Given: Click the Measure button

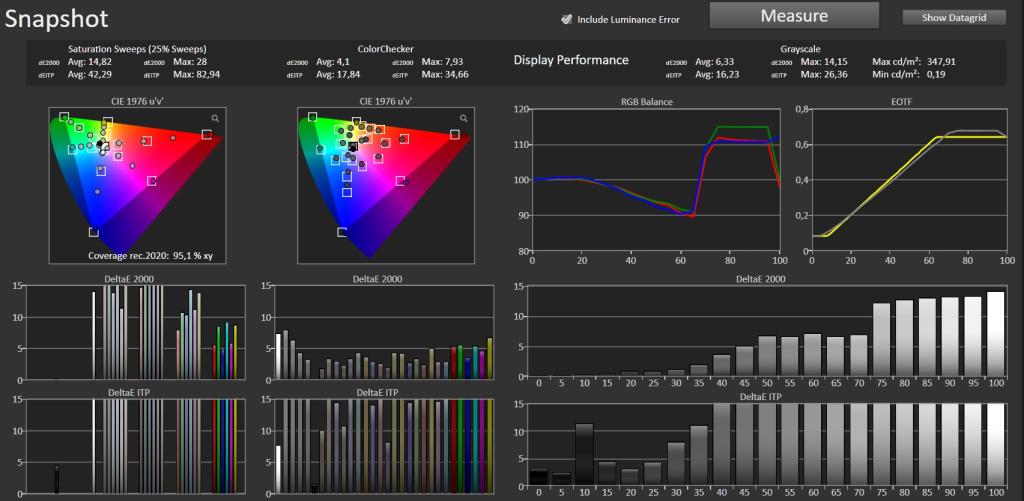Looking at the screenshot, I should [x=794, y=16].
